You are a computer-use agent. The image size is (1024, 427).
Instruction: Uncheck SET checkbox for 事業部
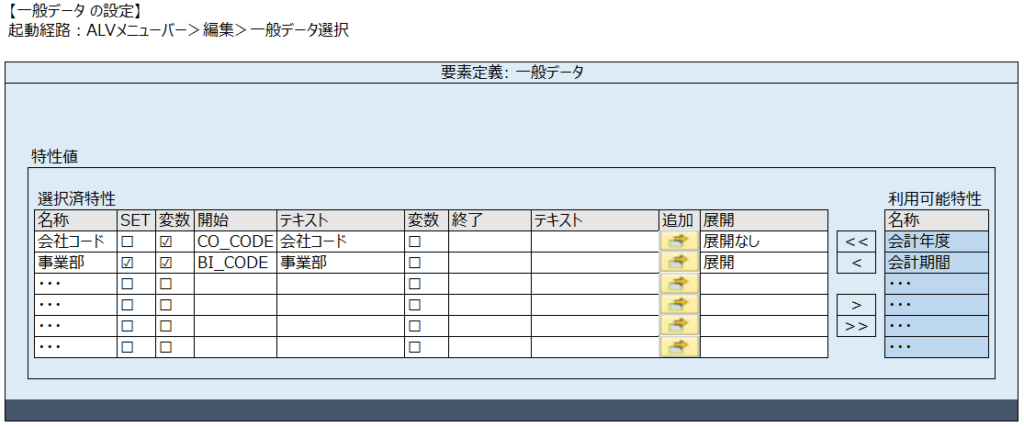[127, 262]
